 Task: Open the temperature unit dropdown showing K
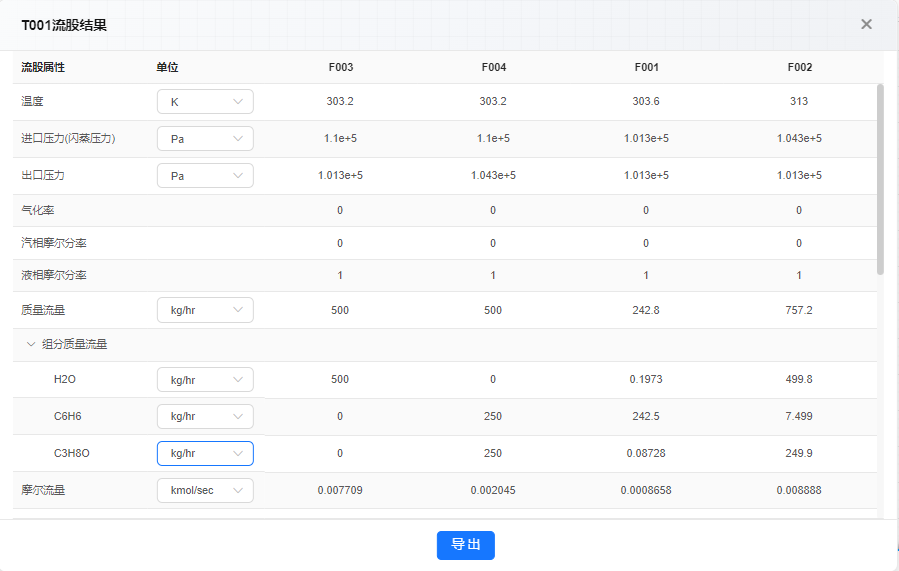(205, 101)
